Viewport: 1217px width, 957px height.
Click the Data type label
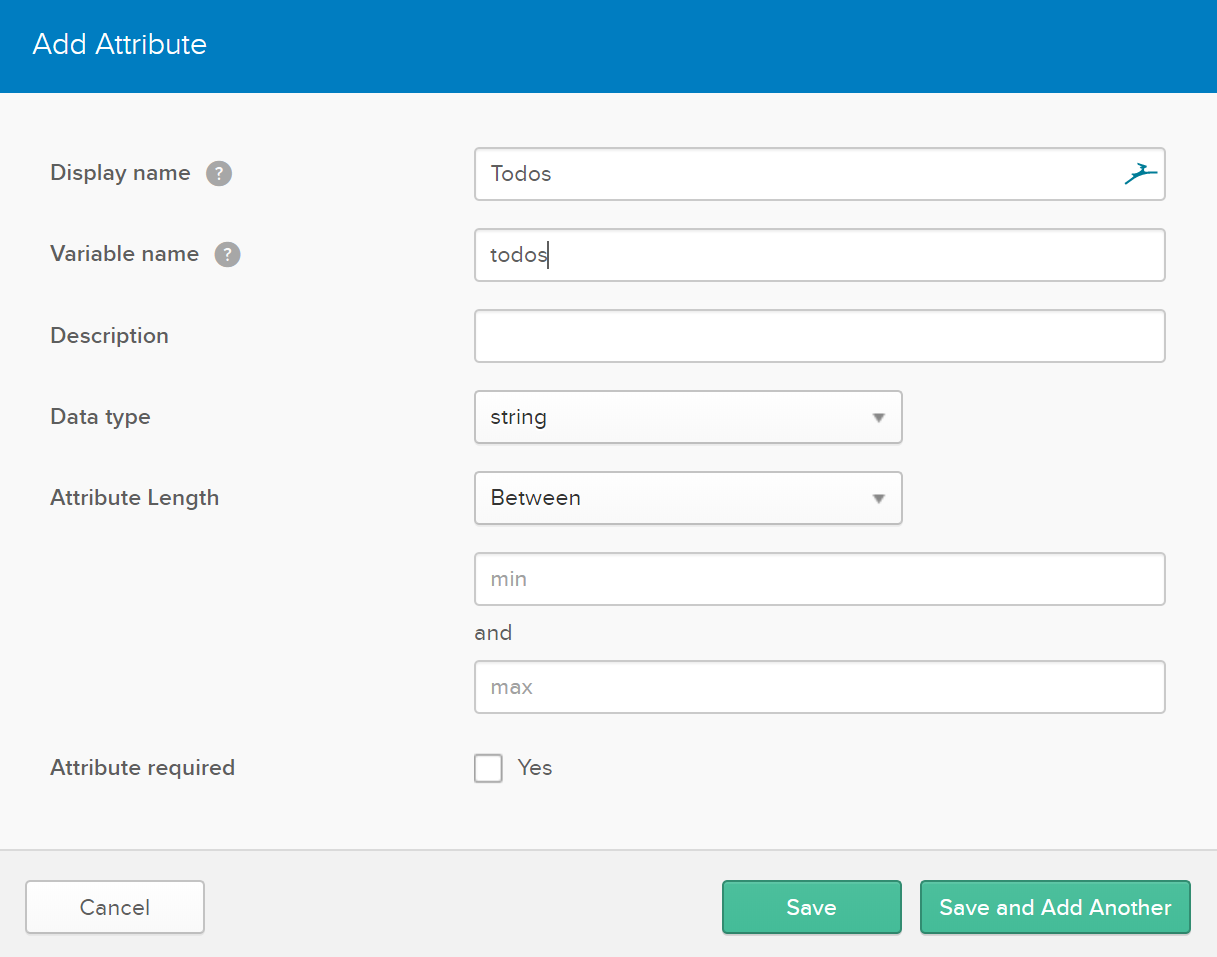coord(100,417)
